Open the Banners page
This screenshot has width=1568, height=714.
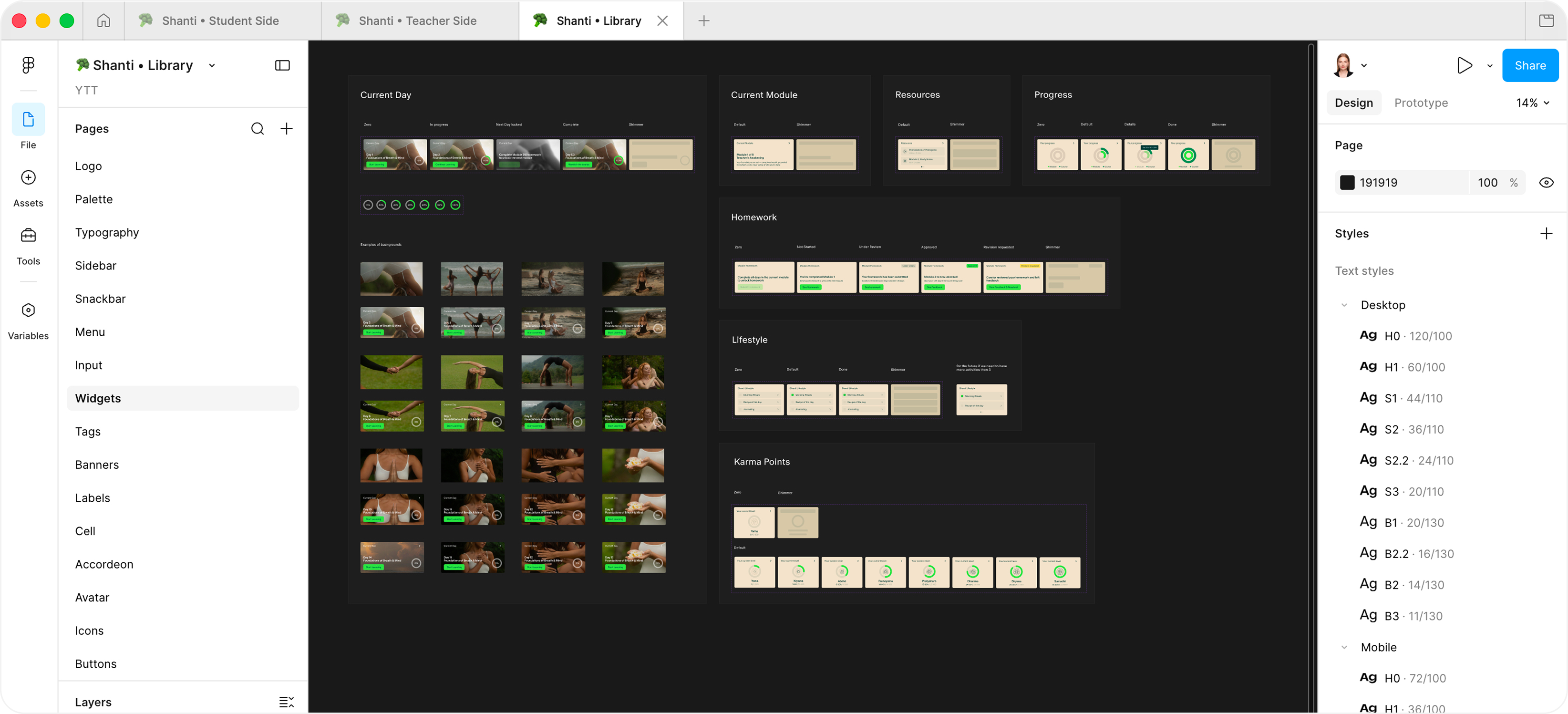pos(183,465)
